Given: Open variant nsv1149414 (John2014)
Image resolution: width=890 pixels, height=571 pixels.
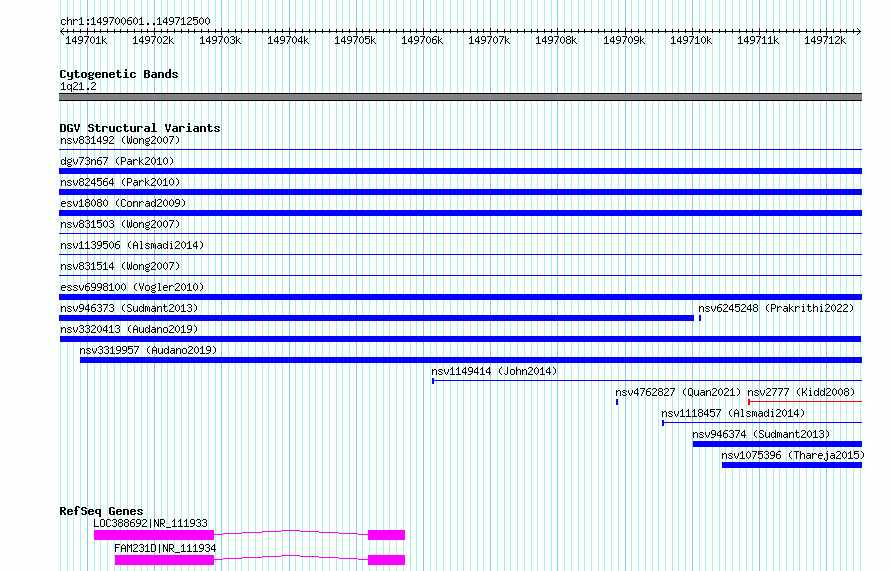Looking at the screenshot, I should point(494,371).
